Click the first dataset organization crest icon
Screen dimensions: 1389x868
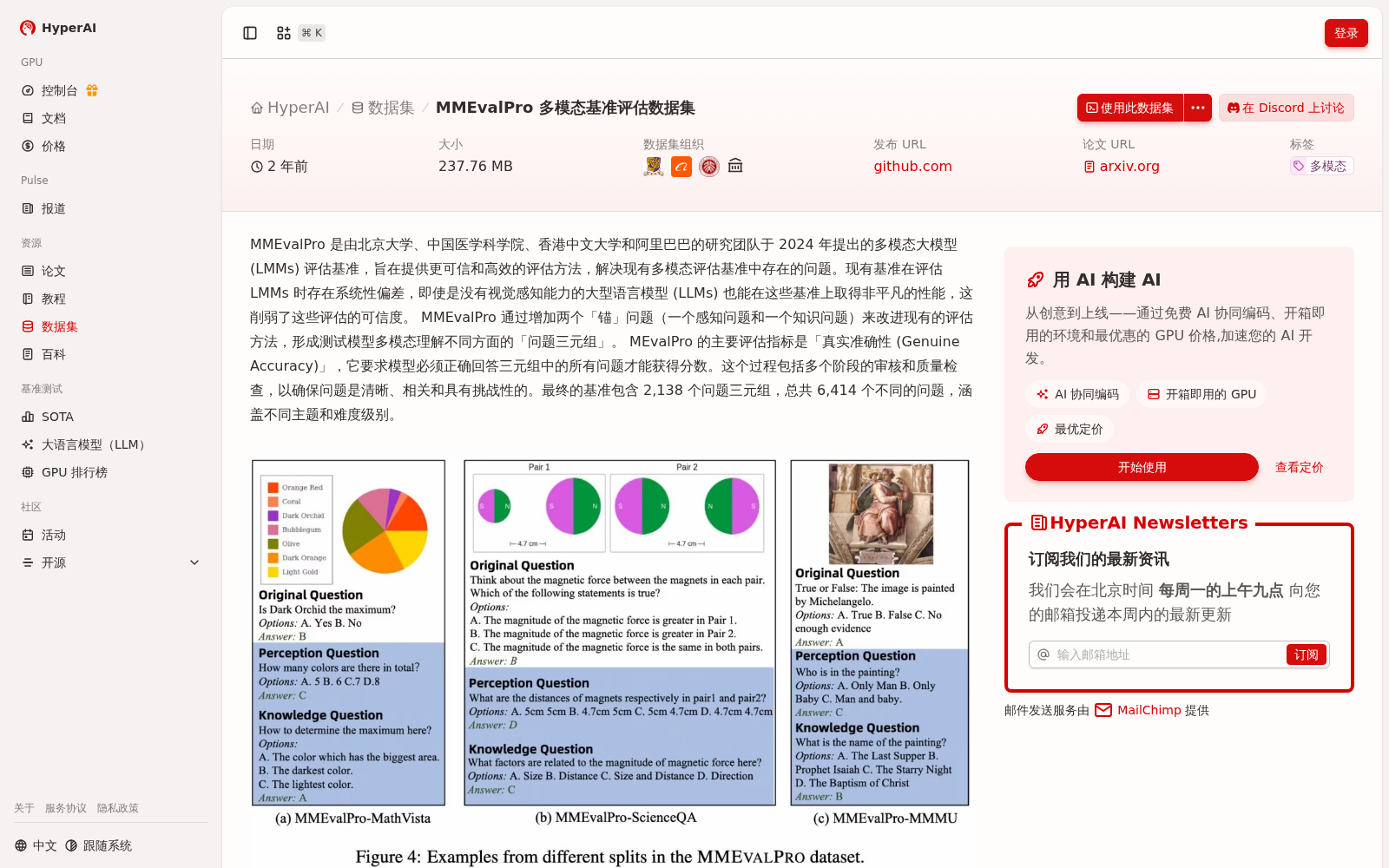pos(654,166)
